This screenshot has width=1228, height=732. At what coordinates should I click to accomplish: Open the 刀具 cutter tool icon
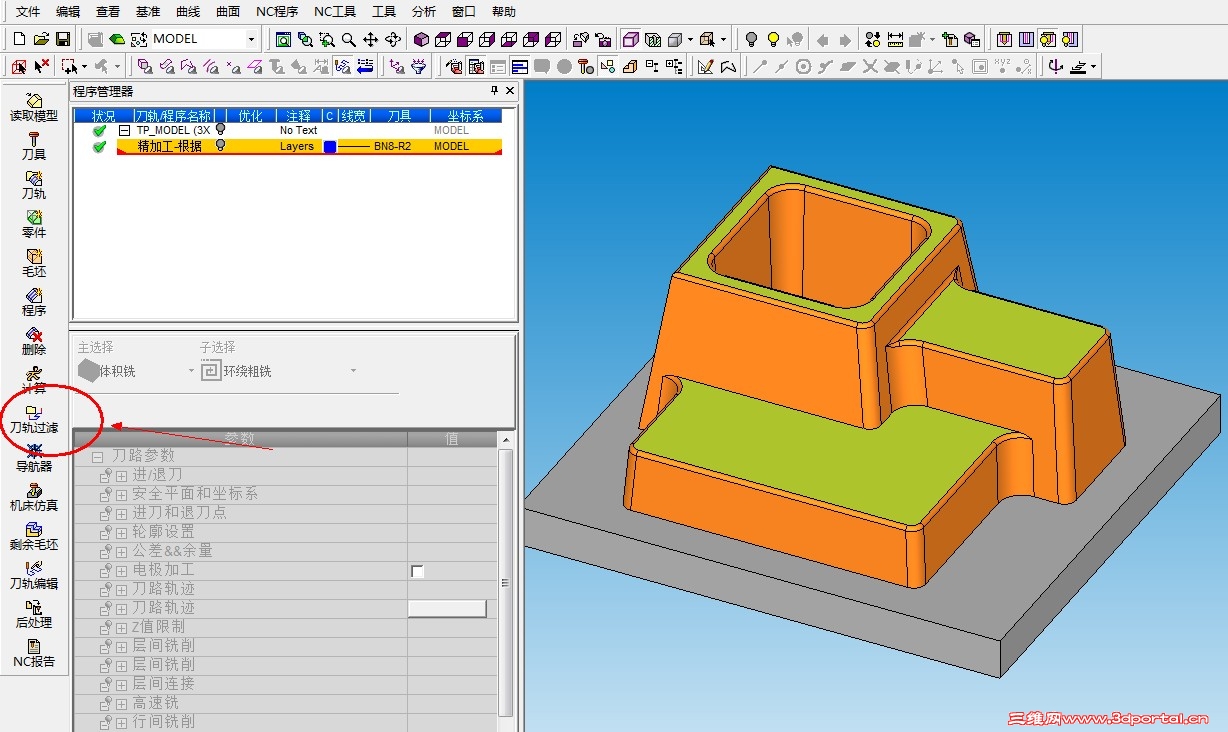[34, 145]
